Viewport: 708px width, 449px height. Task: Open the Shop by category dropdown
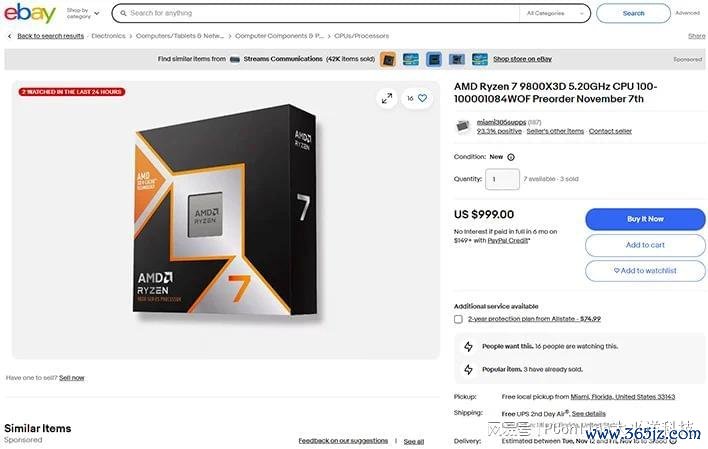[83, 13]
